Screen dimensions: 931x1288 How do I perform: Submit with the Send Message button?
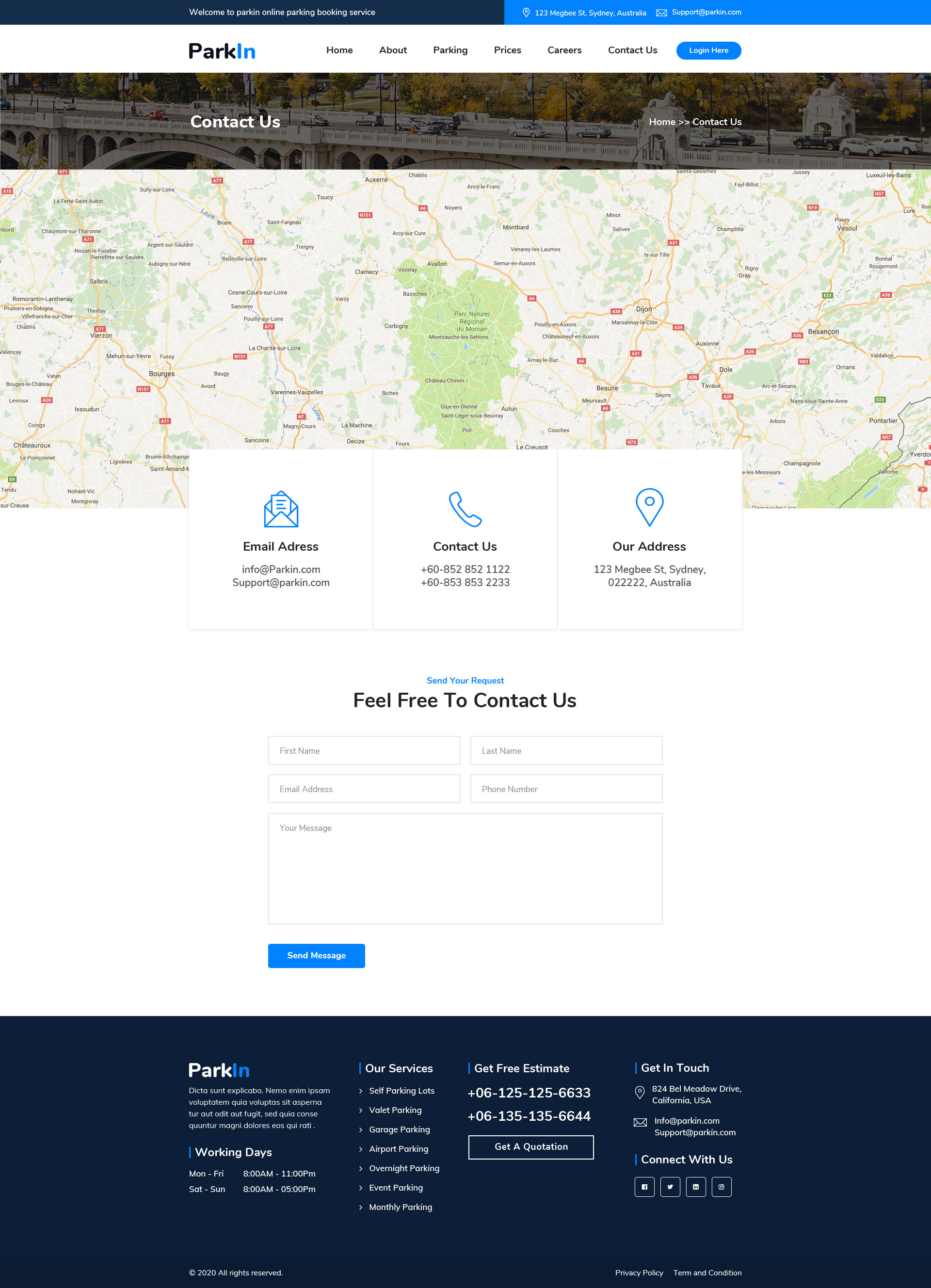click(316, 955)
